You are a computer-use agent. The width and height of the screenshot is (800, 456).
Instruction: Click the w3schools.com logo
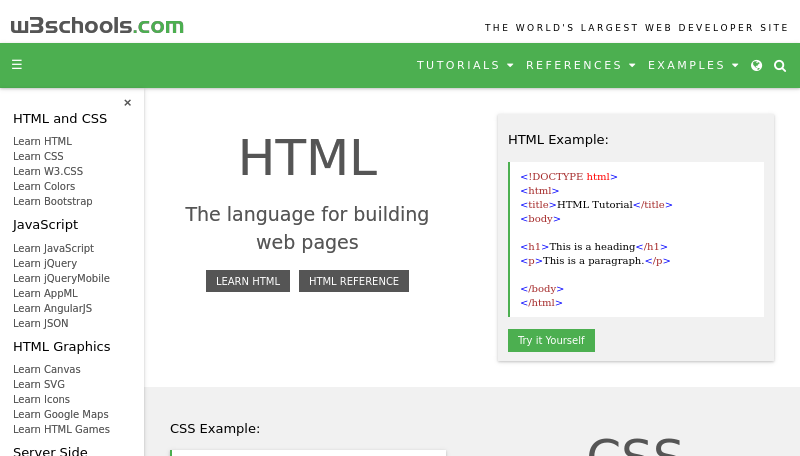pyautogui.click(x=97, y=26)
